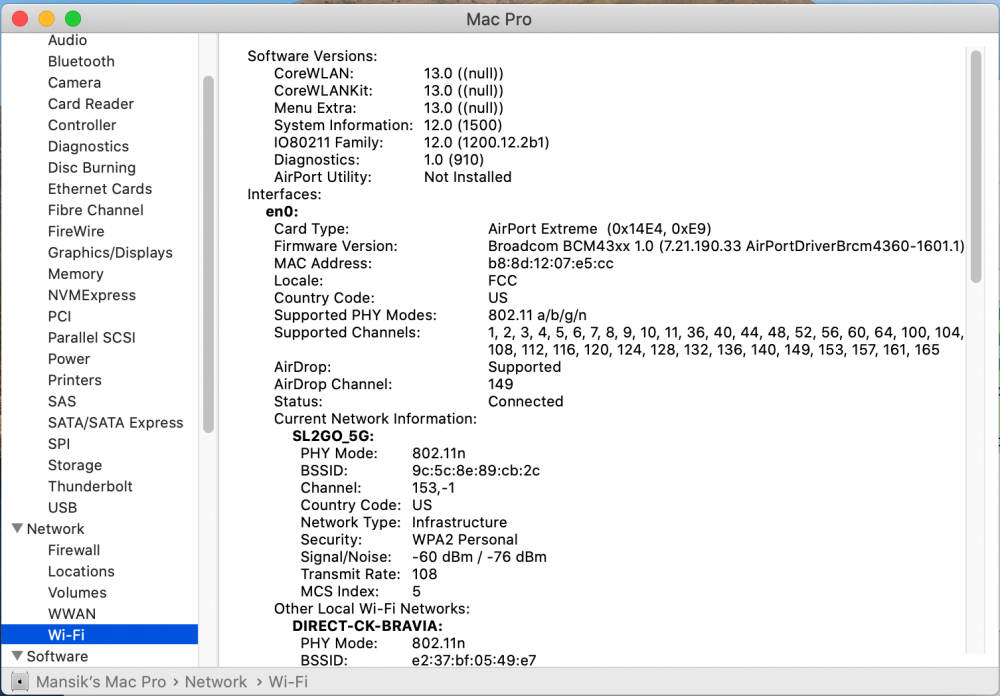Open Disc Burning entry
The height and width of the screenshot is (696, 1000).
[x=92, y=168]
